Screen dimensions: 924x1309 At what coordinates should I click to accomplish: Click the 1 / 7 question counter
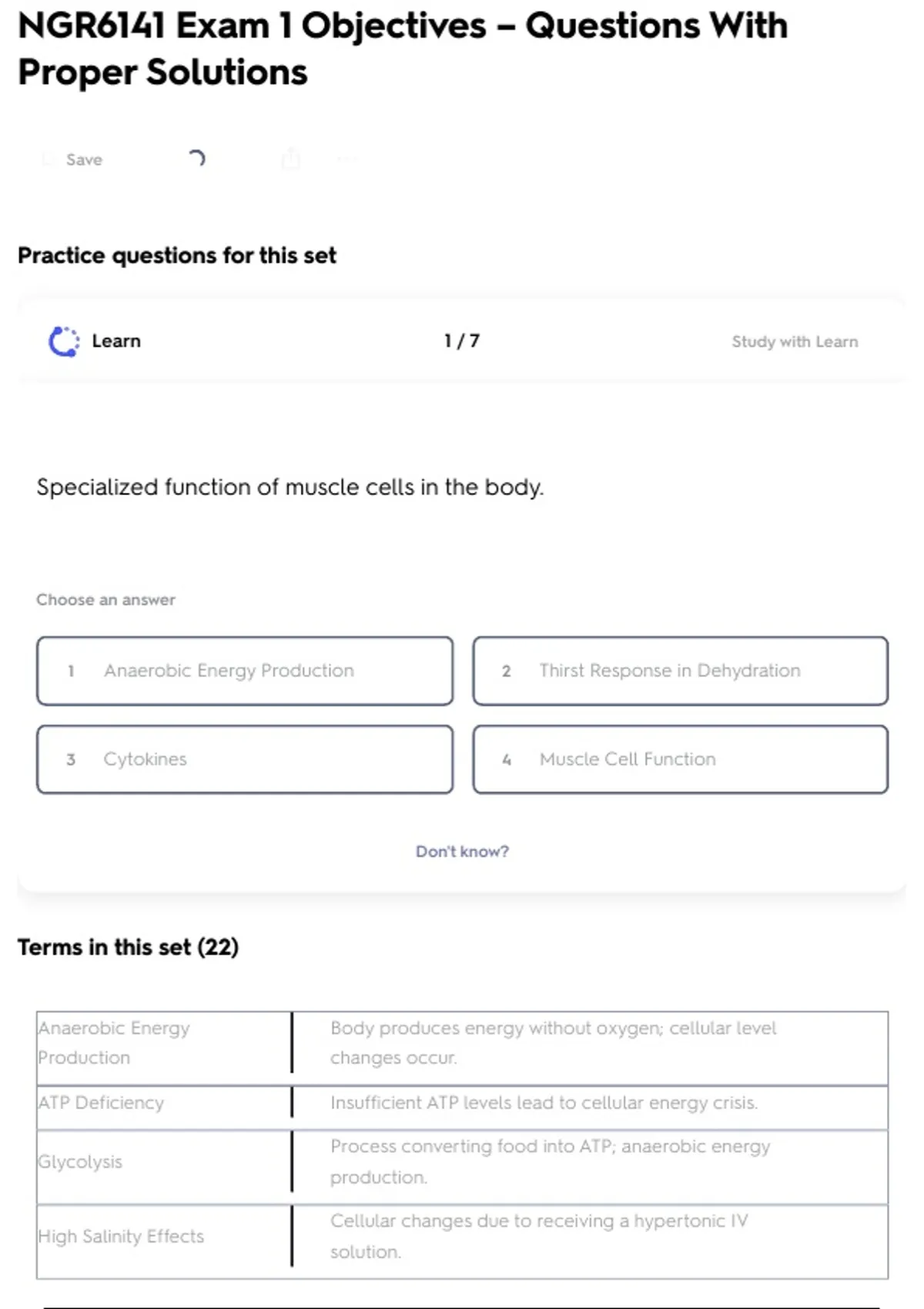(x=462, y=341)
